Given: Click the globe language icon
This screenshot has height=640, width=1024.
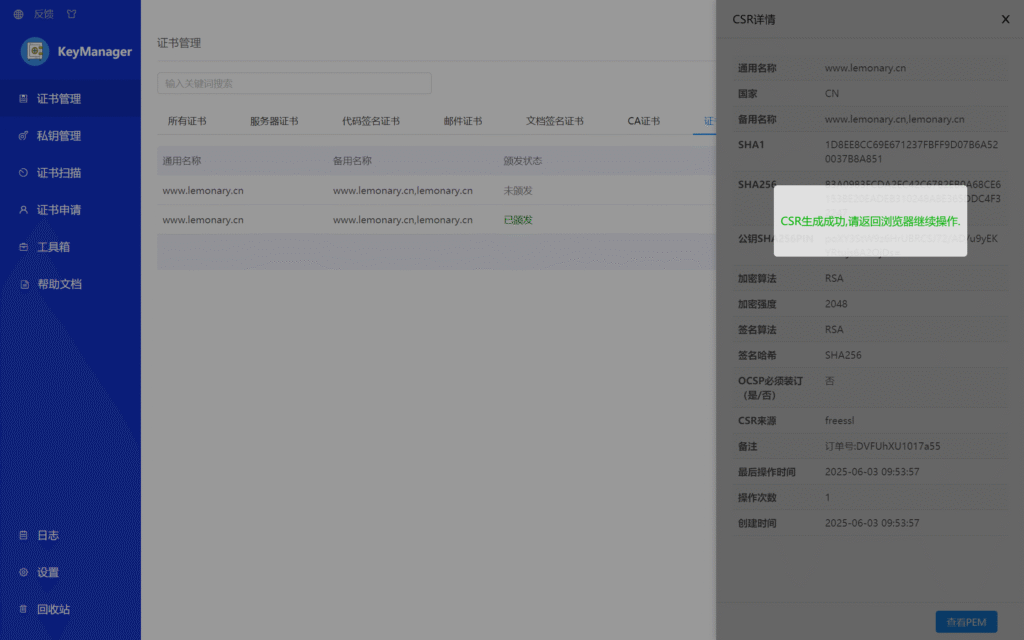Looking at the screenshot, I should point(19,14).
